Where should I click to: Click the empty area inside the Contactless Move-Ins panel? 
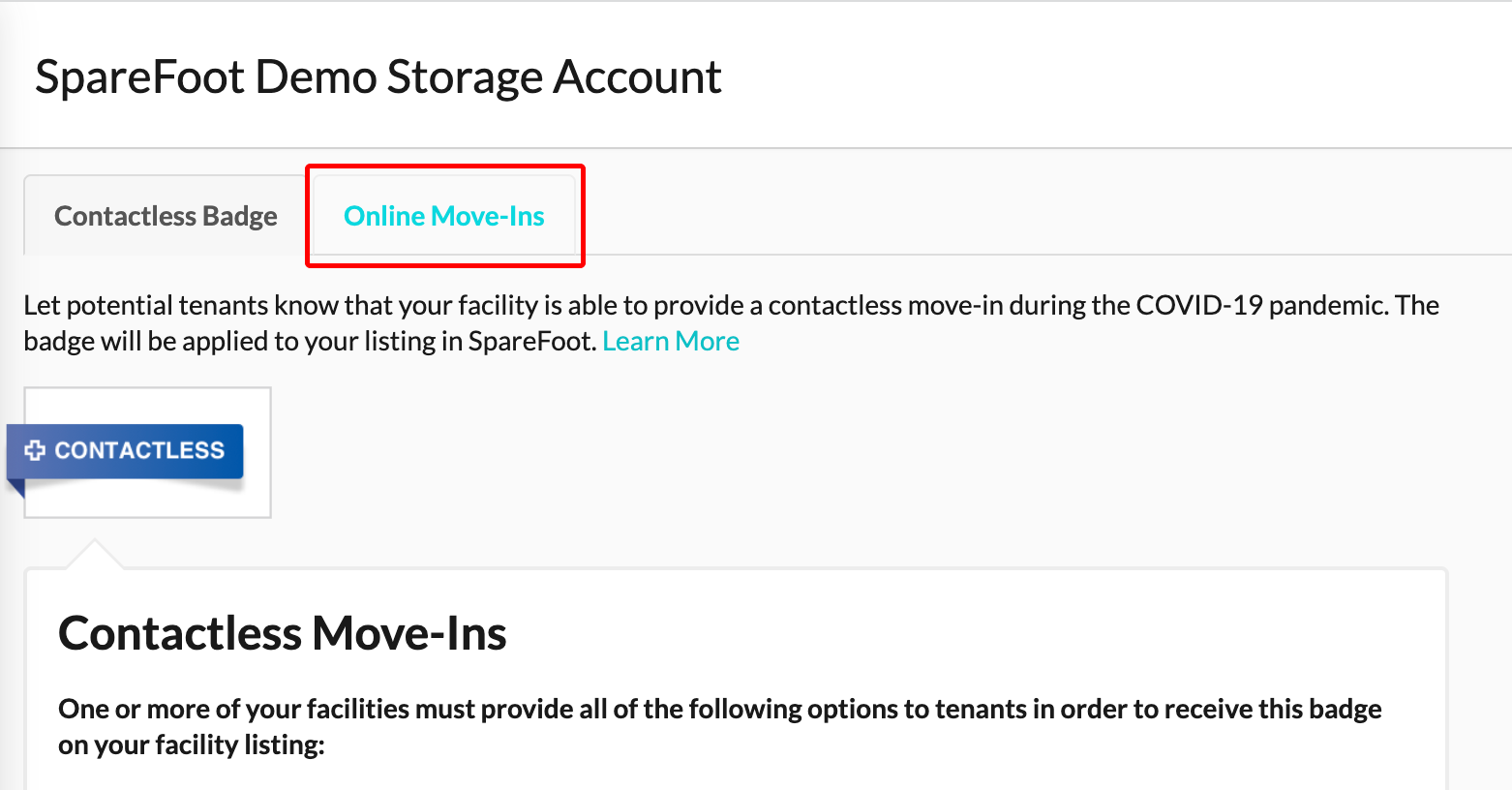pos(968,634)
